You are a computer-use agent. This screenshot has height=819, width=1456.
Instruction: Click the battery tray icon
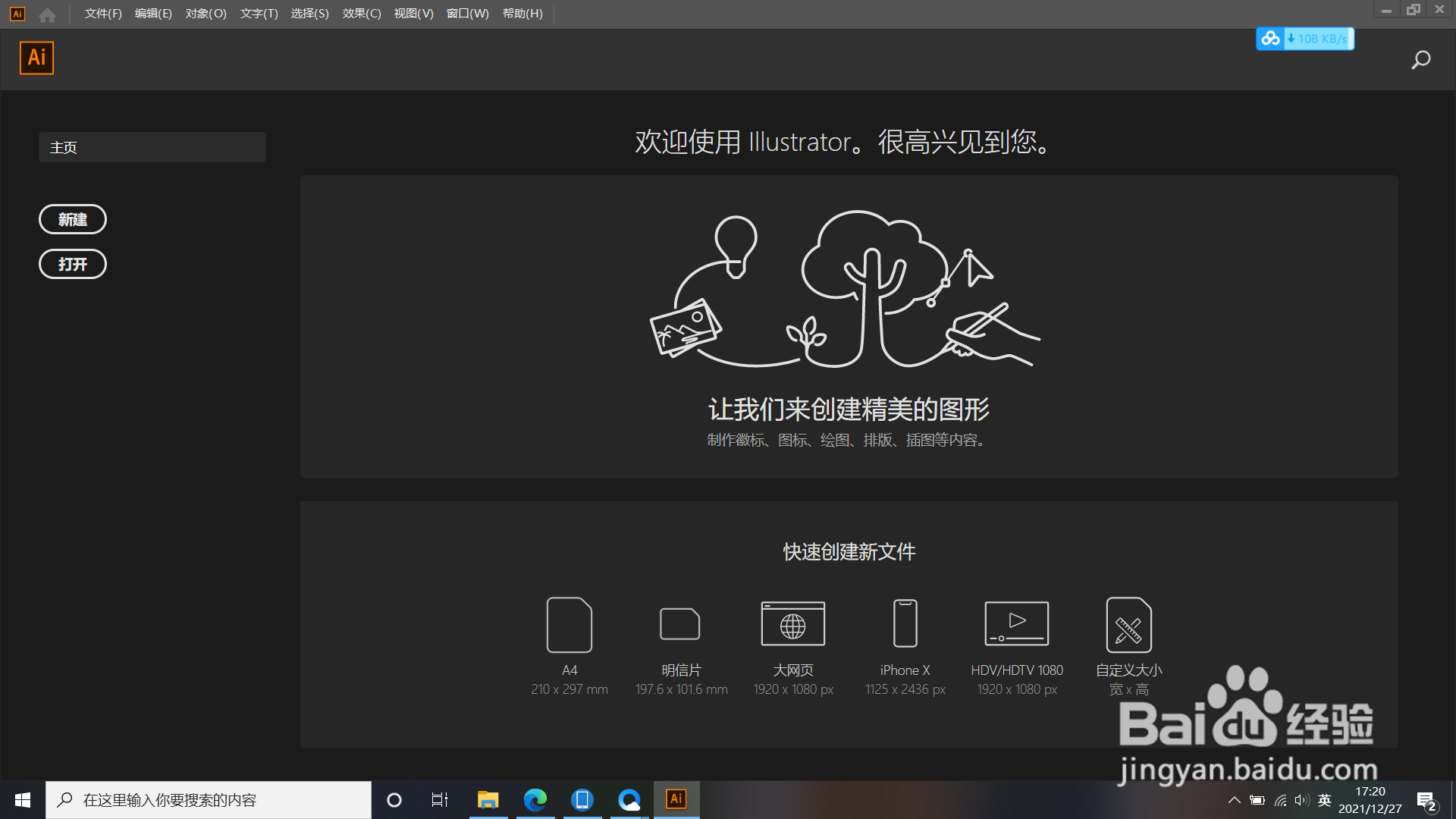[1257, 800]
